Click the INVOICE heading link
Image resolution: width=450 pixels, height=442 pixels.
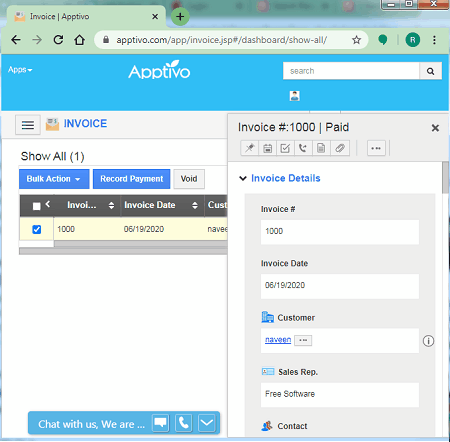click(85, 124)
